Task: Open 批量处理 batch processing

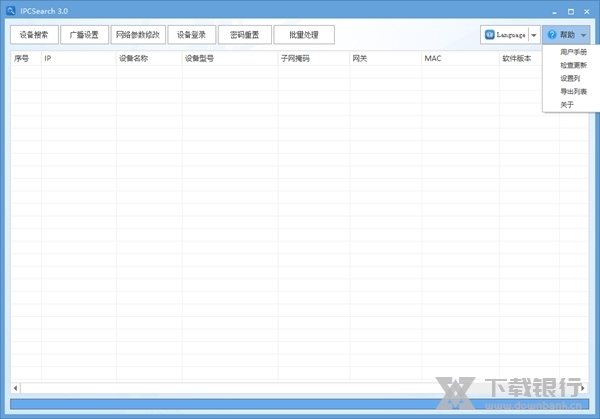Action: [304, 35]
